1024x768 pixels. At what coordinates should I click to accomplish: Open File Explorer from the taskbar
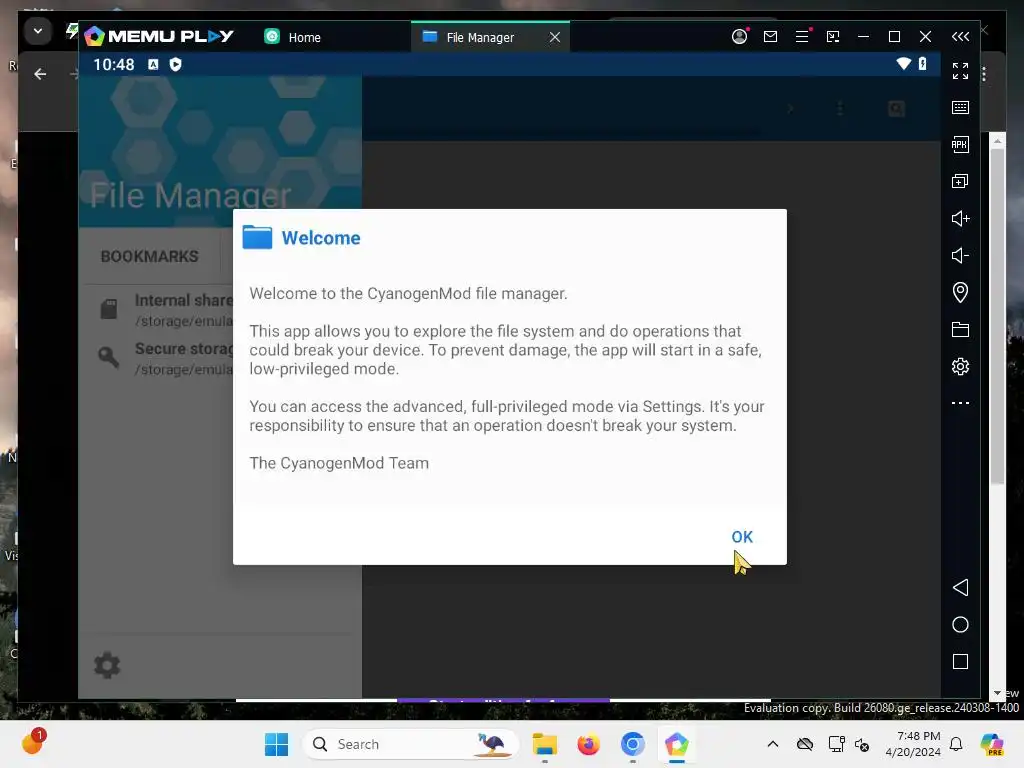tap(545, 744)
